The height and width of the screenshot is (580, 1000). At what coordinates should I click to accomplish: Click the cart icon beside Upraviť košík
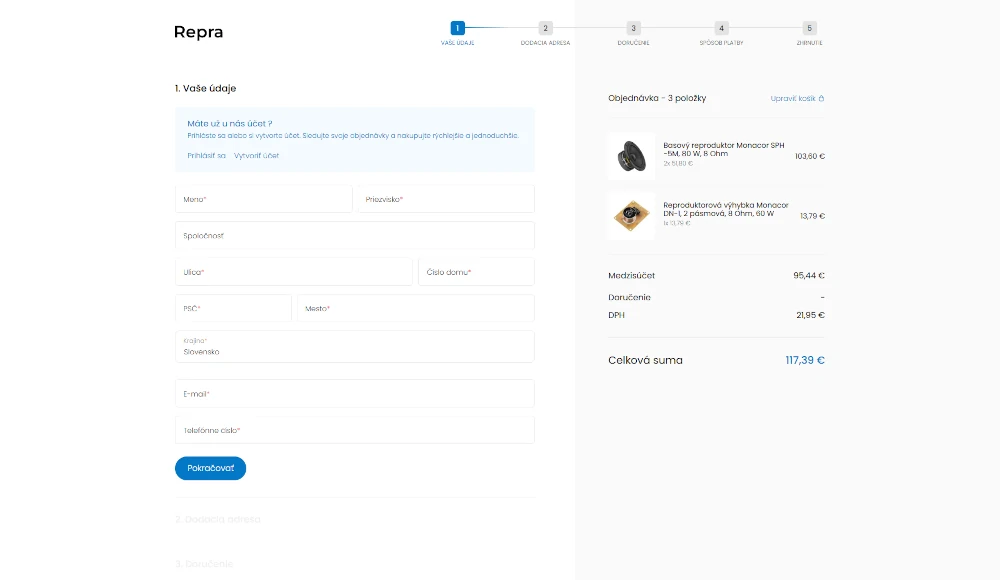pos(820,98)
